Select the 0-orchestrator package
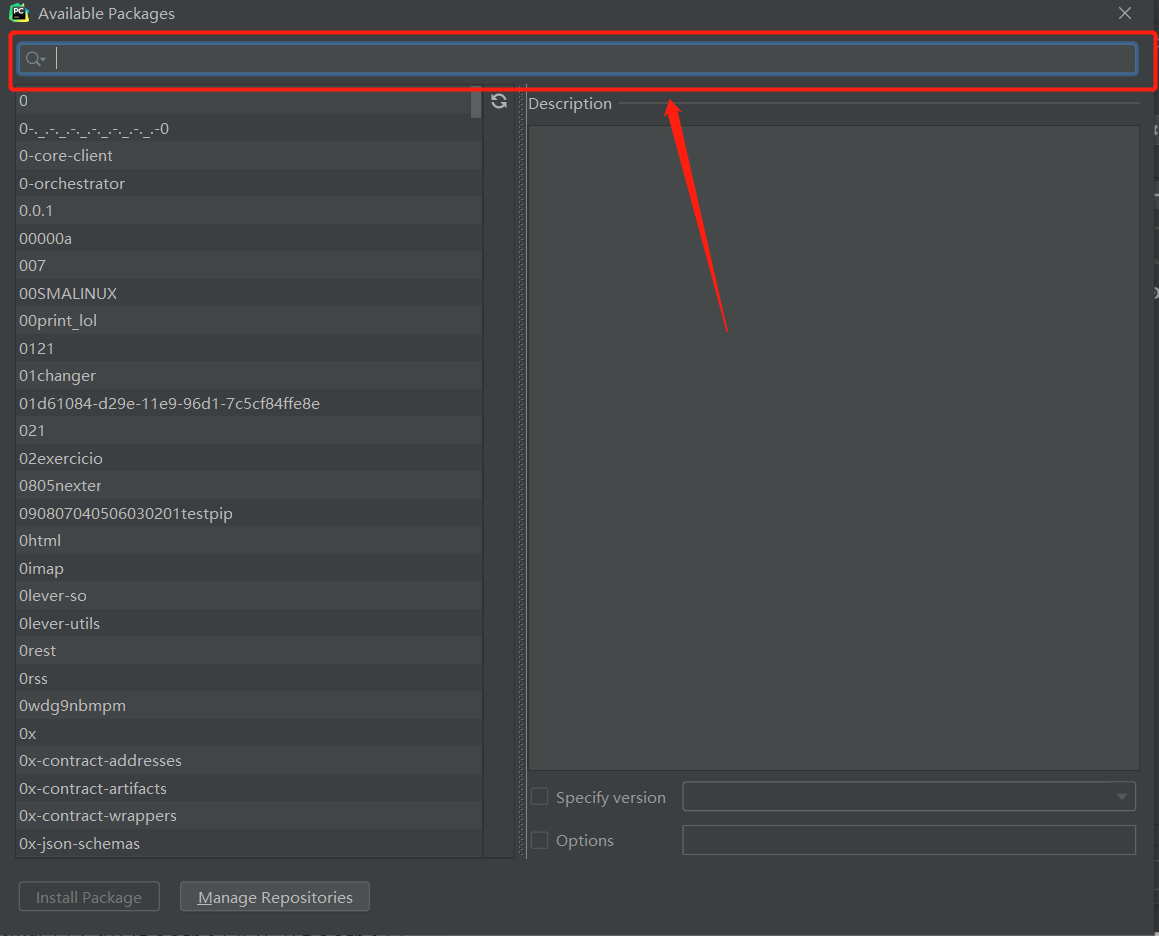This screenshot has width=1159, height=936. 249,183
